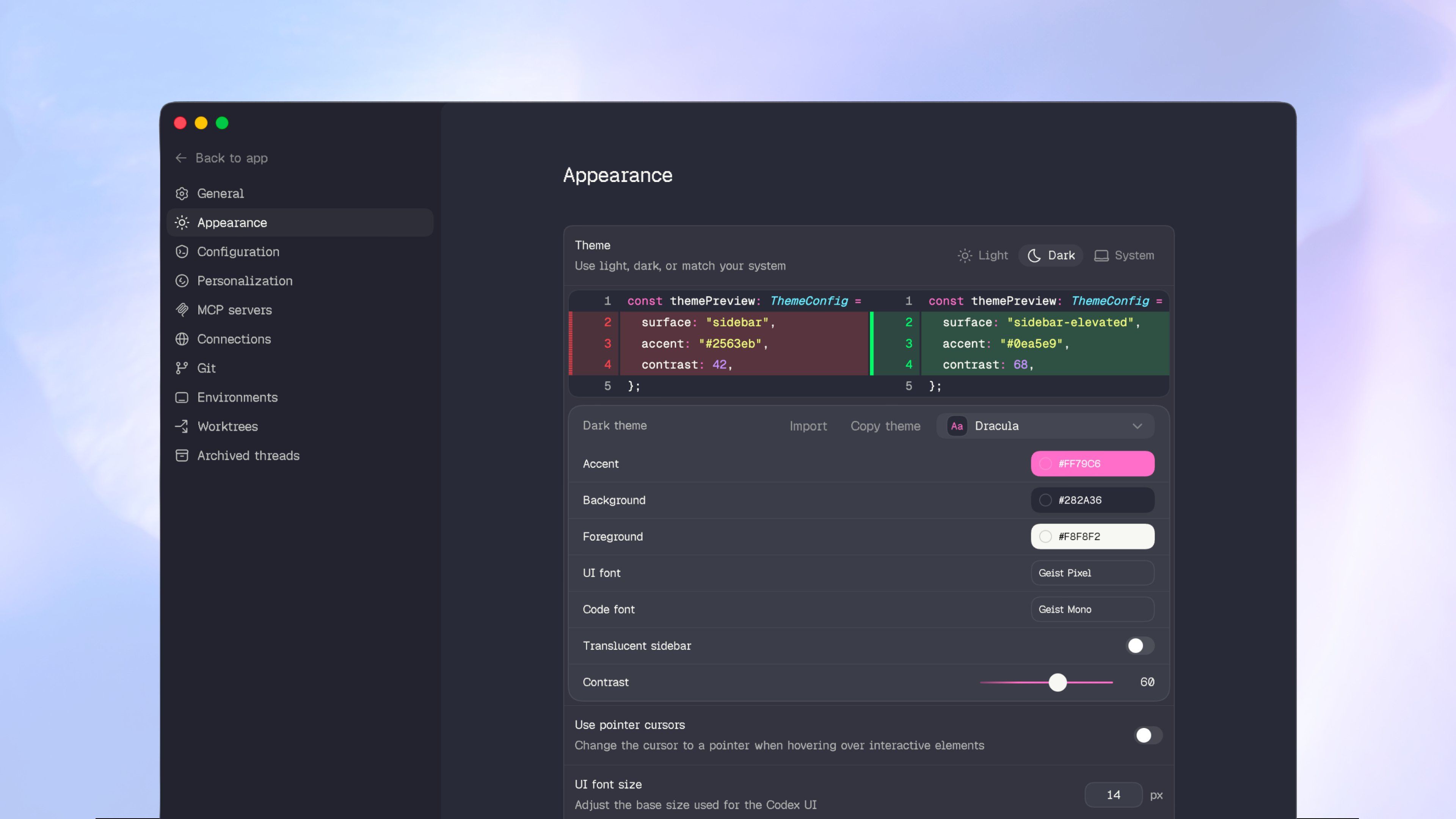The height and width of the screenshot is (819, 1456).
Task: Open the UI font Geist Pixel selector
Action: click(x=1092, y=573)
